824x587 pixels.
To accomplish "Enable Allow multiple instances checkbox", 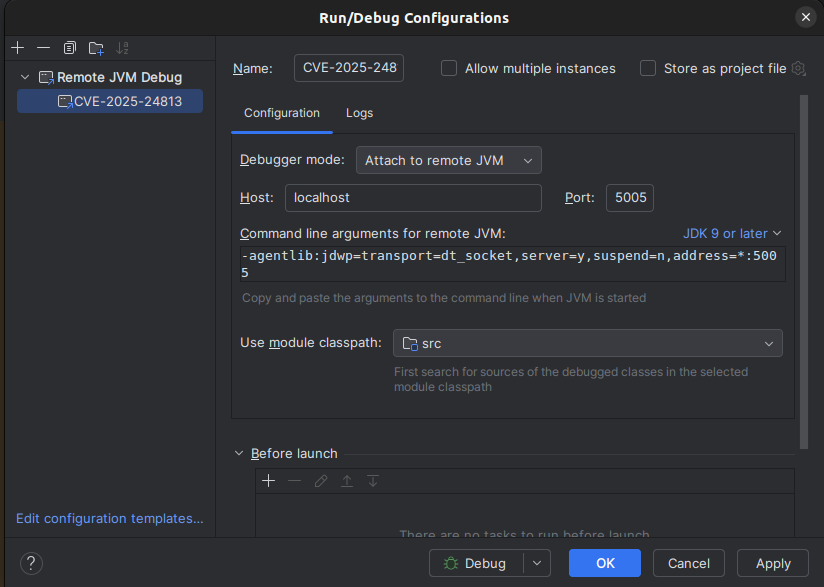I will point(449,69).
